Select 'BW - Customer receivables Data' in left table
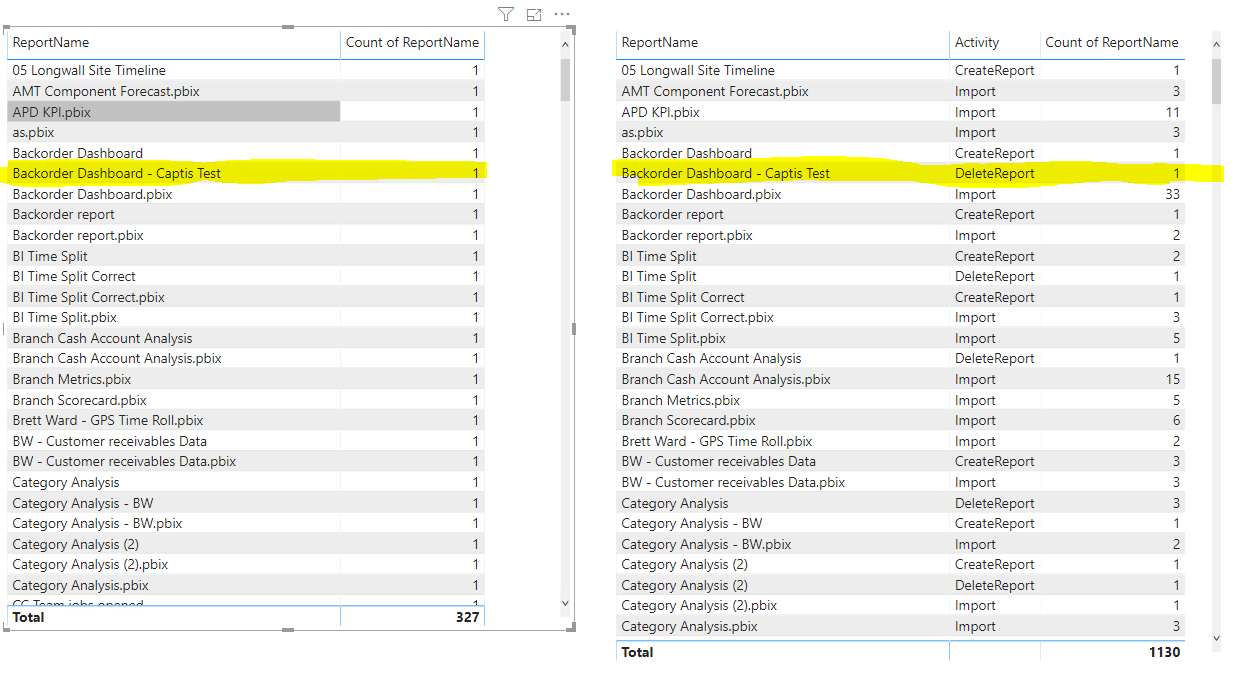1247x684 pixels. (x=110, y=441)
